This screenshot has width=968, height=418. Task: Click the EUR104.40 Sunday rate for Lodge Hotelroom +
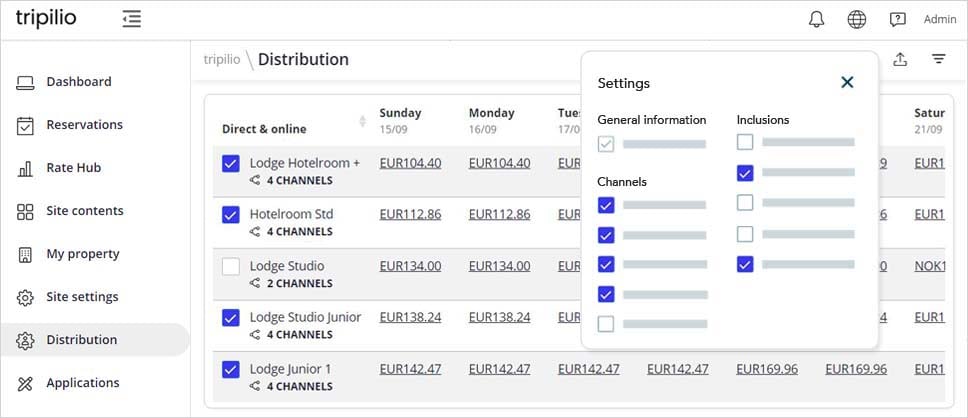coord(410,163)
